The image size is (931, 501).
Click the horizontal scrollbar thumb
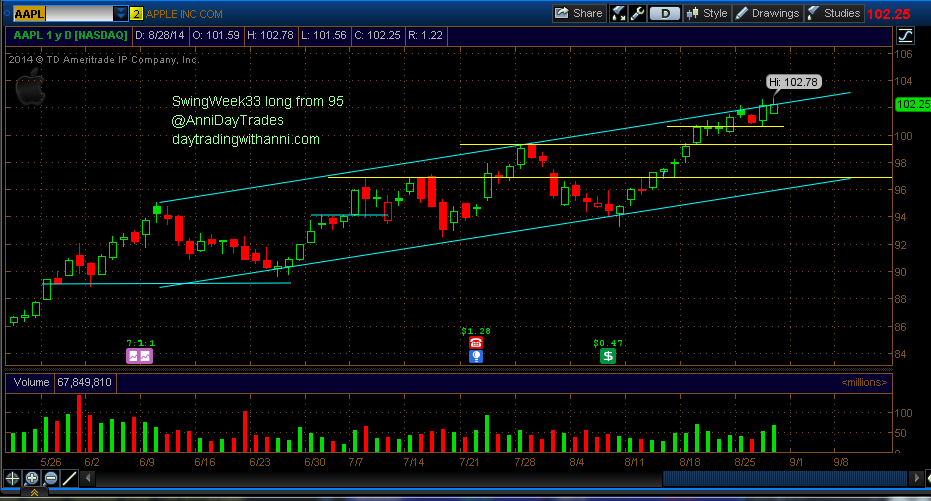(784, 478)
